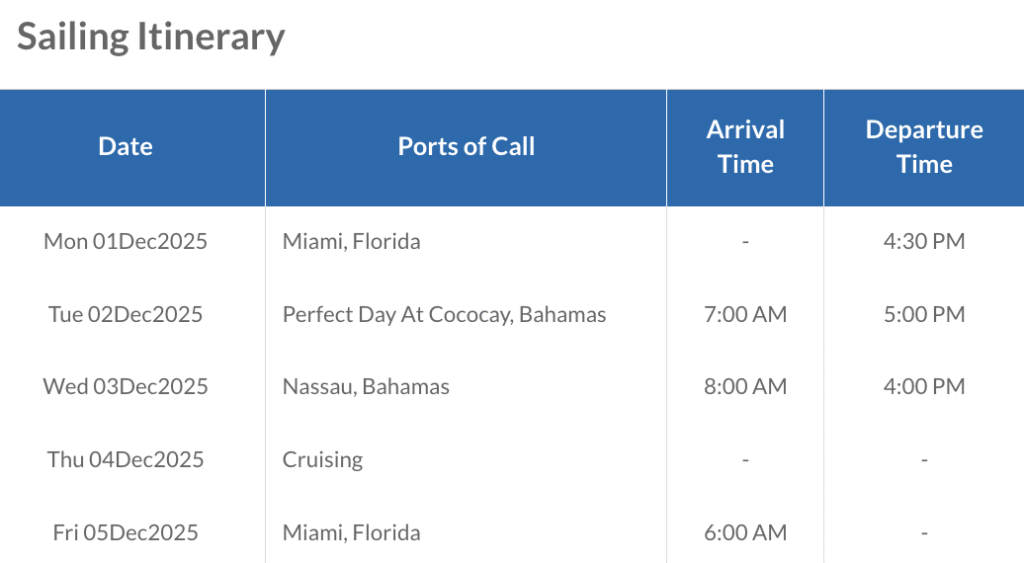Select the Thu 04Dec2025 date cell

tap(125, 460)
